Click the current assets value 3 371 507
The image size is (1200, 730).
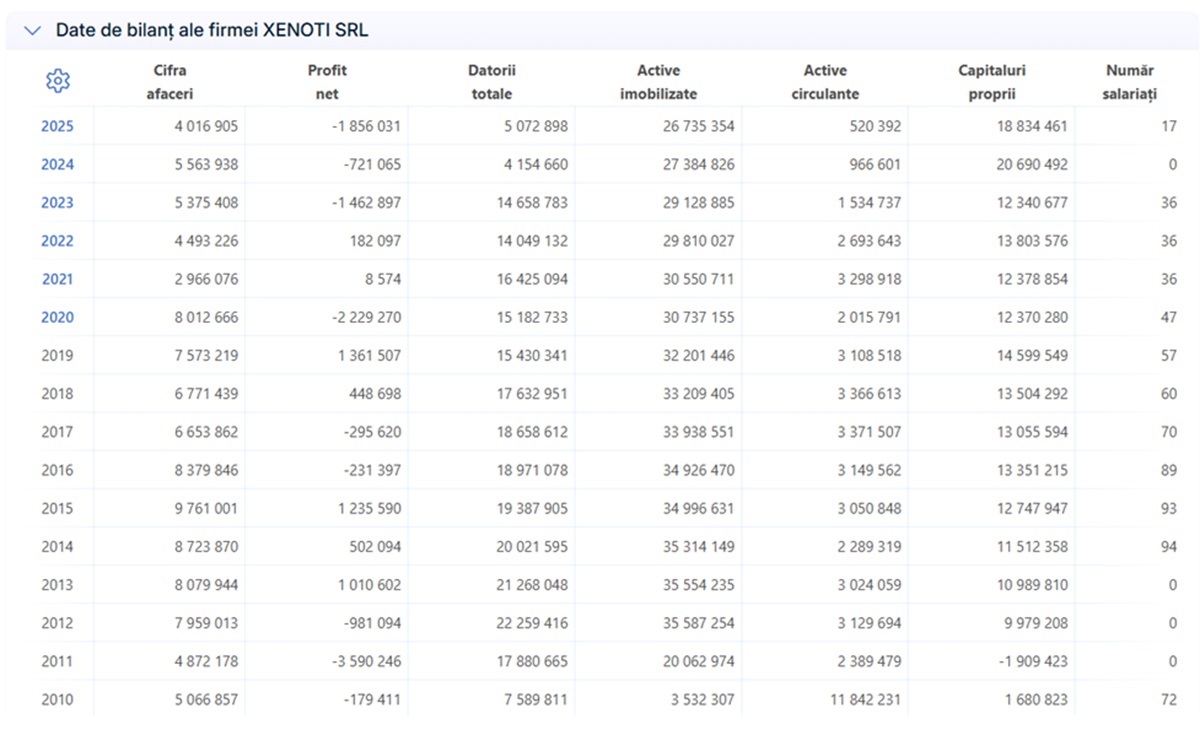(868, 432)
